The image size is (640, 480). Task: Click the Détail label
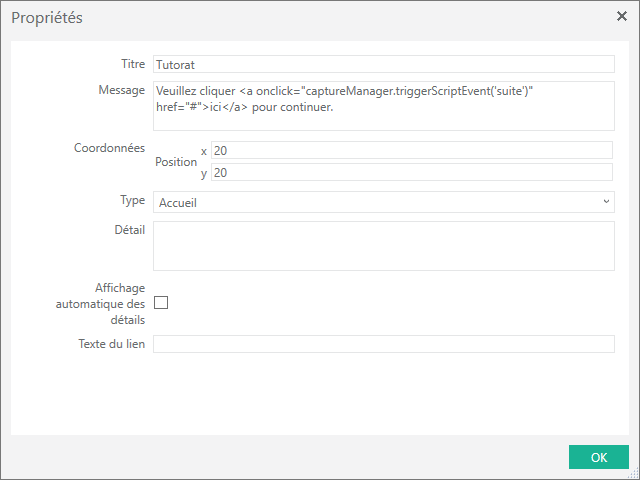click(x=129, y=230)
